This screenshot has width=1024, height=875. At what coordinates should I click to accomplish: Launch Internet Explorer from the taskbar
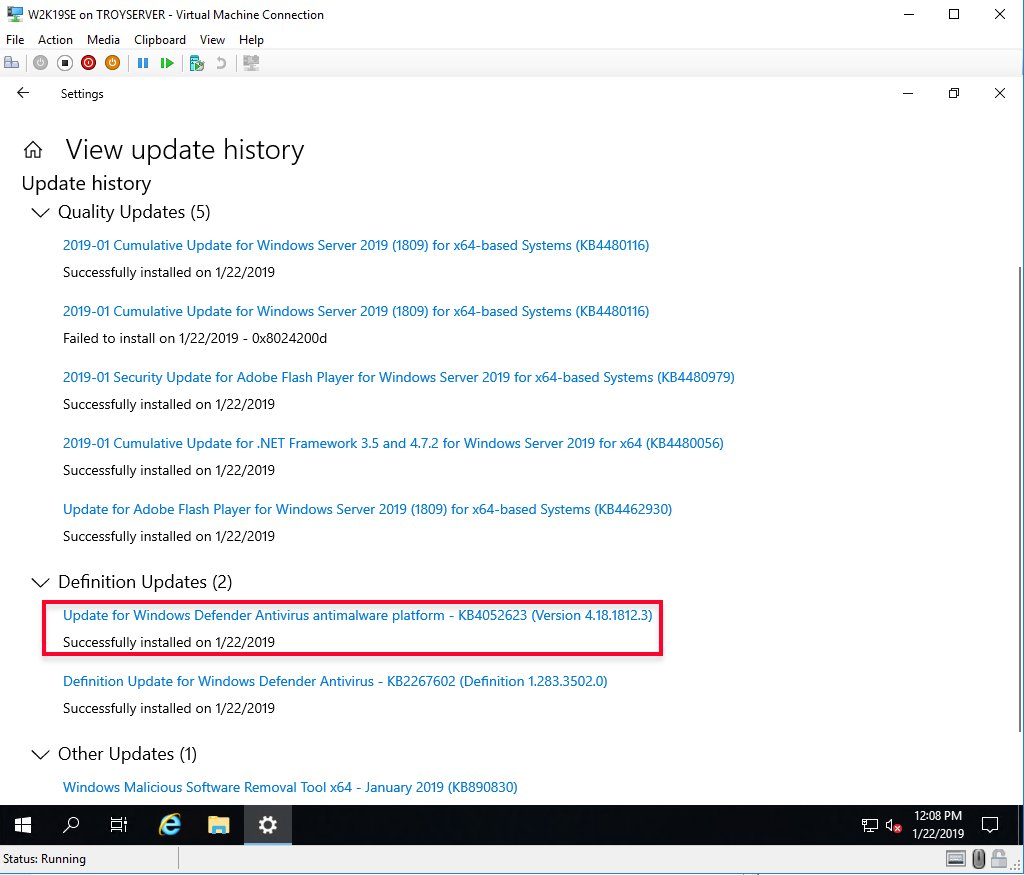click(x=170, y=825)
